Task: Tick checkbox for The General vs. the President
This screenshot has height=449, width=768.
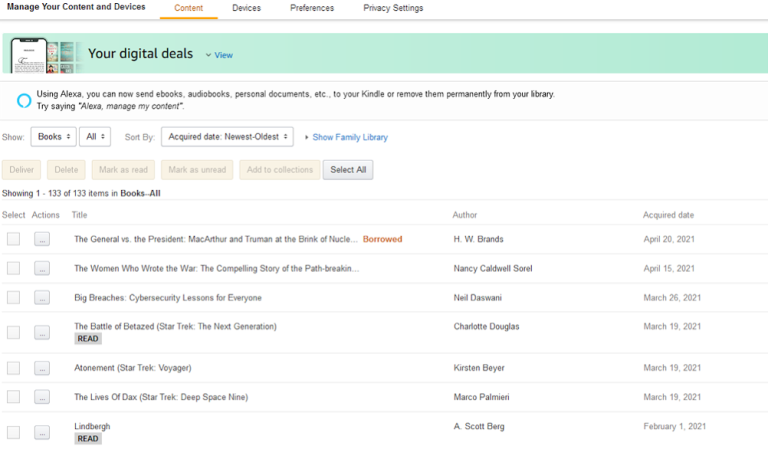Action: pyautogui.click(x=13, y=239)
